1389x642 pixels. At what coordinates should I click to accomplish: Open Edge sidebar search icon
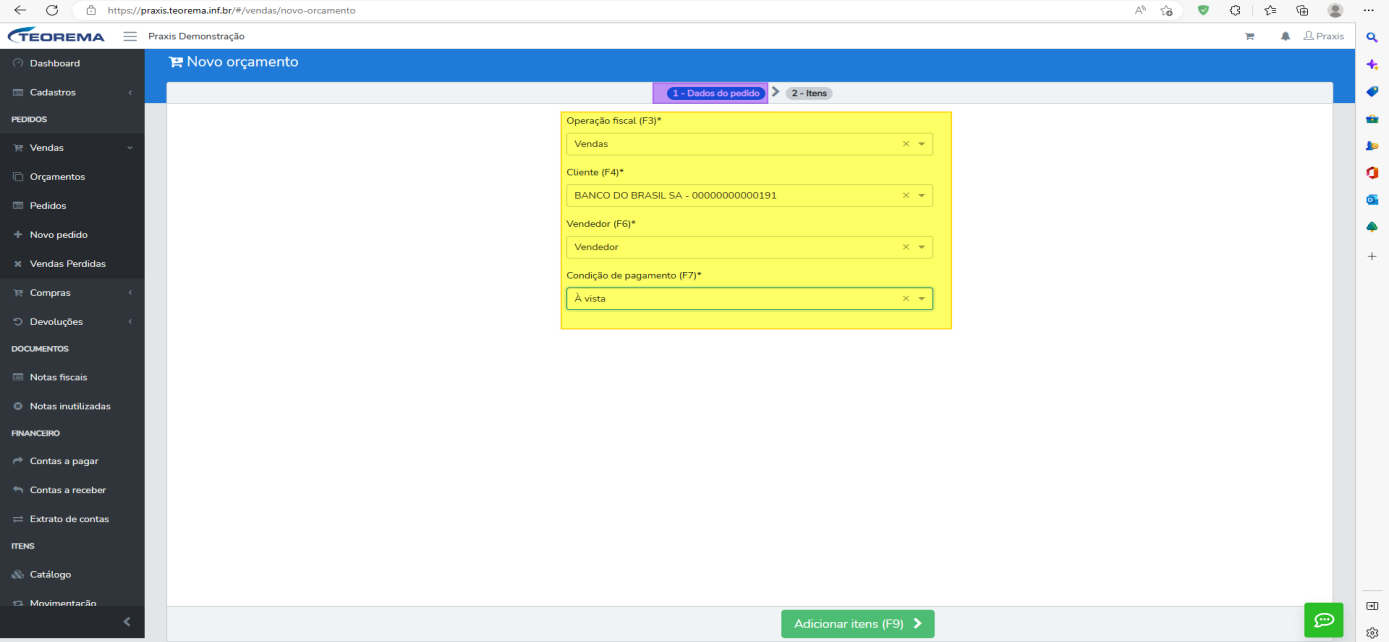pyautogui.click(x=1372, y=37)
